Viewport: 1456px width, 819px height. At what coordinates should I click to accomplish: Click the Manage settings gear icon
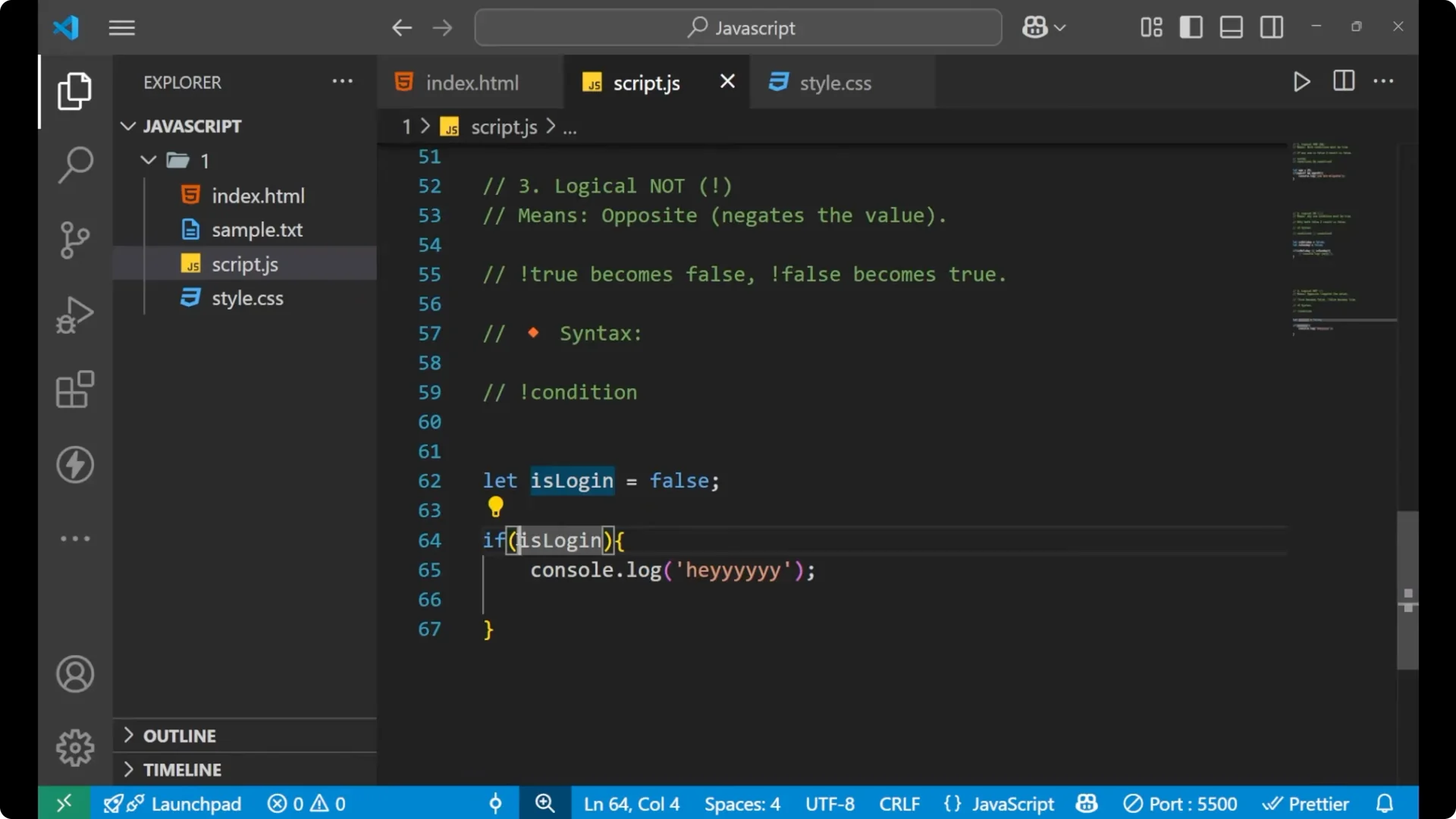pyautogui.click(x=74, y=747)
